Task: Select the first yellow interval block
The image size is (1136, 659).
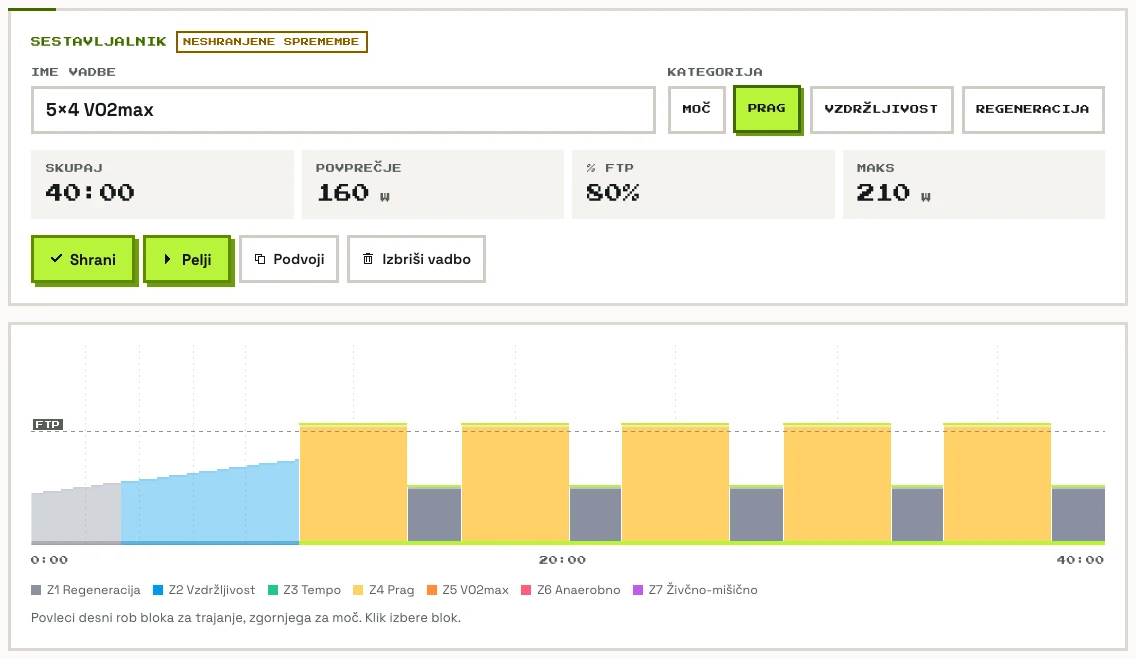Action: pos(353,483)
